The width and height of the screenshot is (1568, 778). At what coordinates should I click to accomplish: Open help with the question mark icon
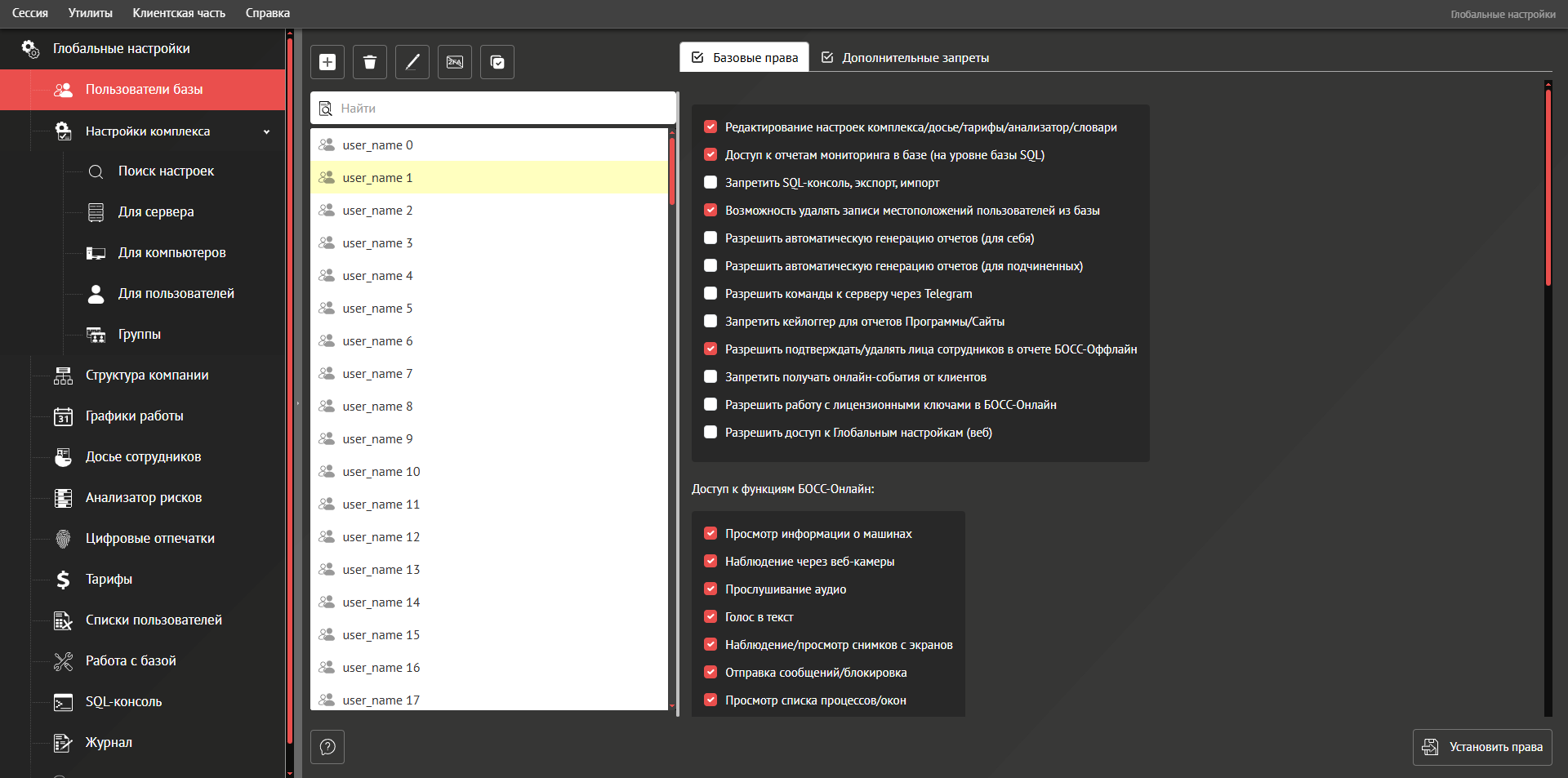(x=327, y=747)
